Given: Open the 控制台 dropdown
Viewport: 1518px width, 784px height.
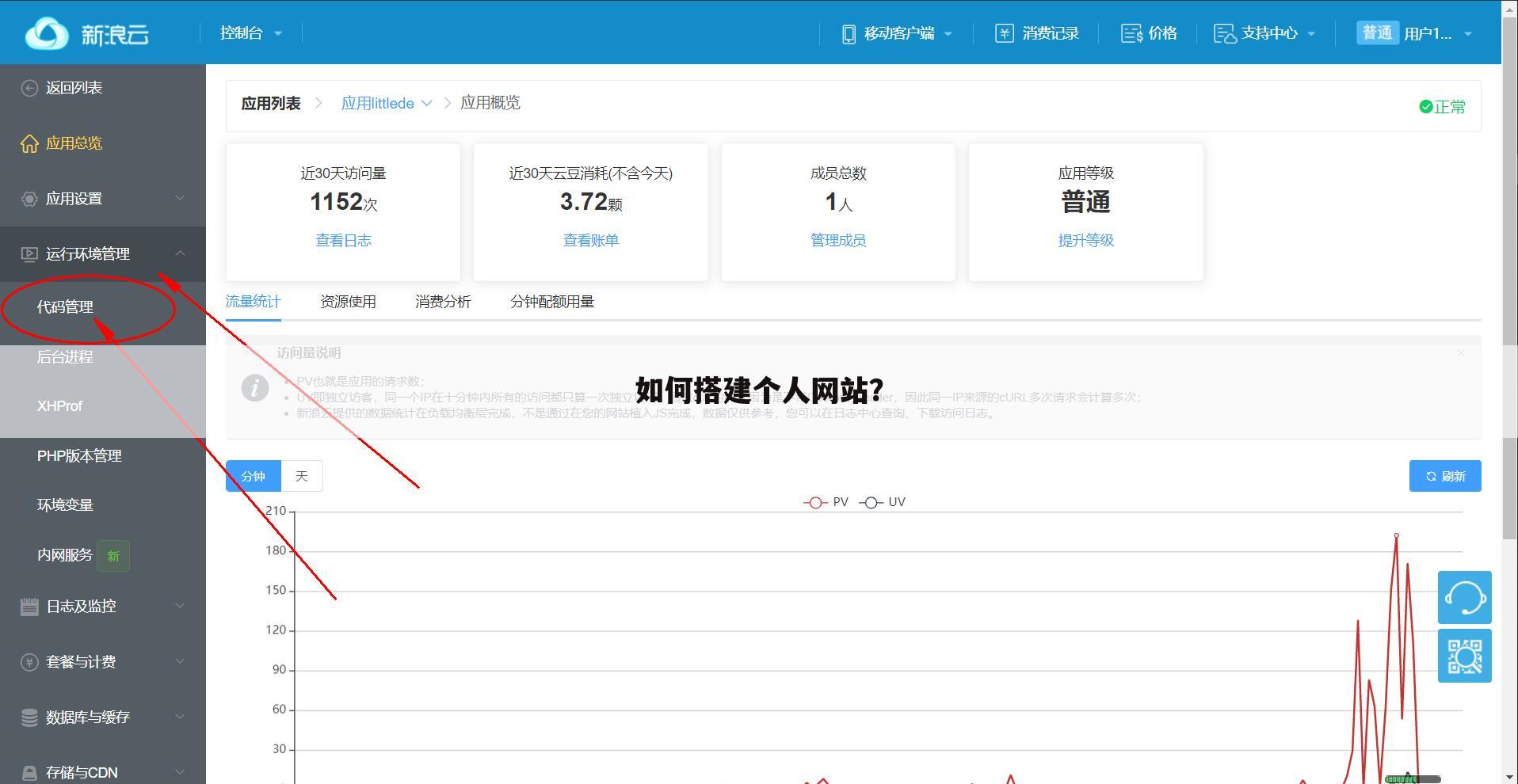Looking at the screenshot, I should [x=250, y=33].
